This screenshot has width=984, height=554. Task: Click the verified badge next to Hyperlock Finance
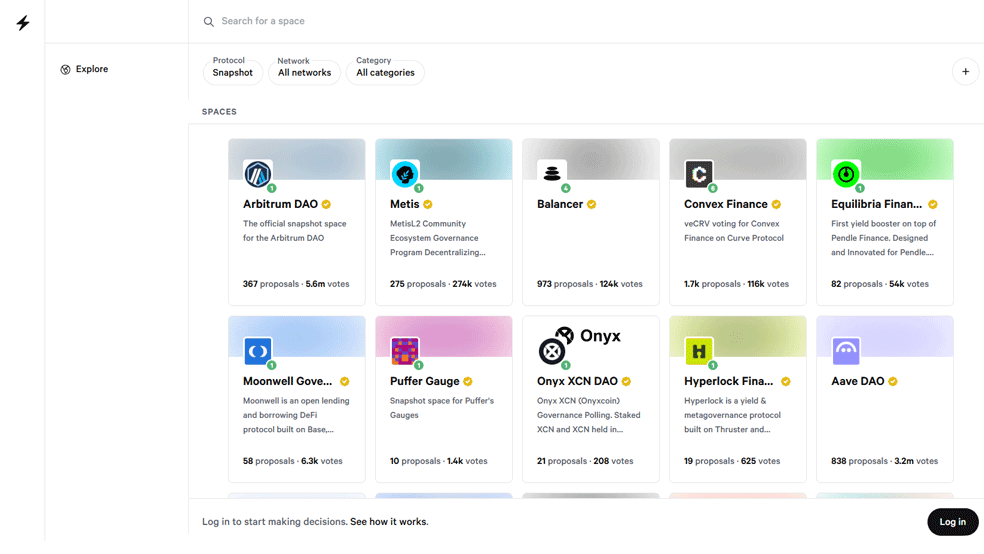pyautogui.click(x=786, y=381)
